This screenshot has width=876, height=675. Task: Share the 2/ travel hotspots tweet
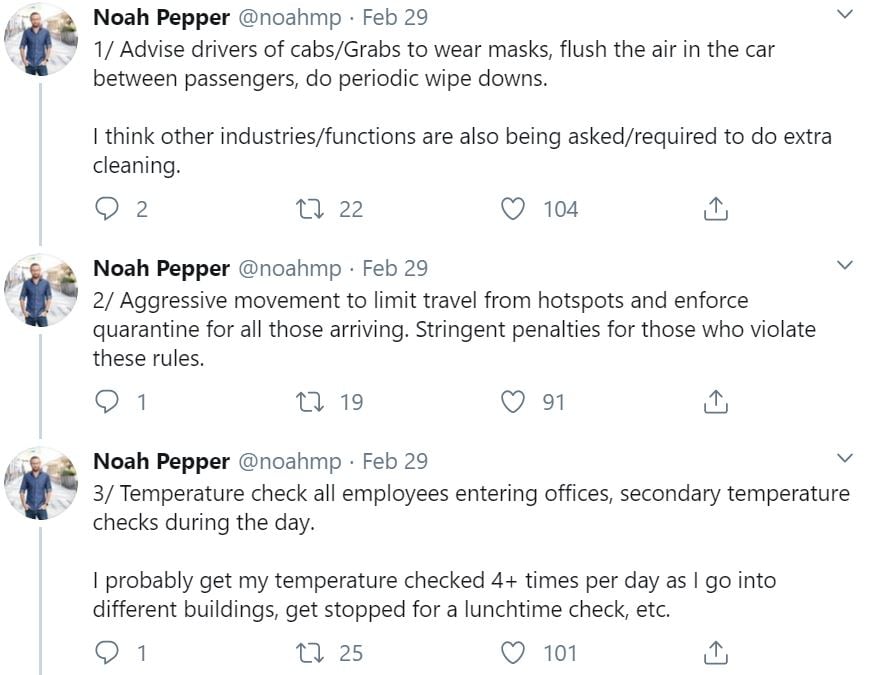[715, 402]
